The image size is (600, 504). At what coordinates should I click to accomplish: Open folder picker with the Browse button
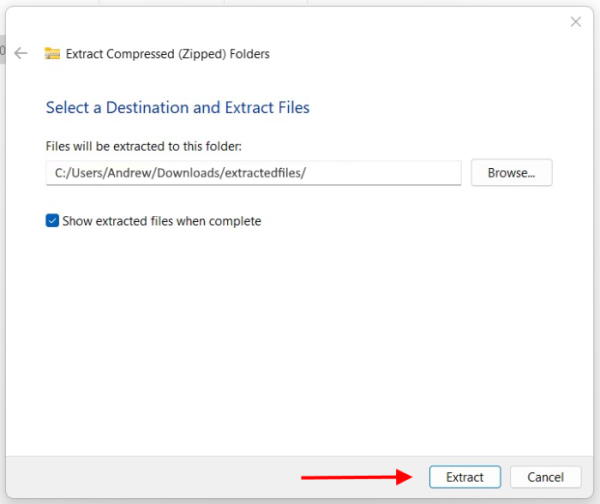point(512,173)
